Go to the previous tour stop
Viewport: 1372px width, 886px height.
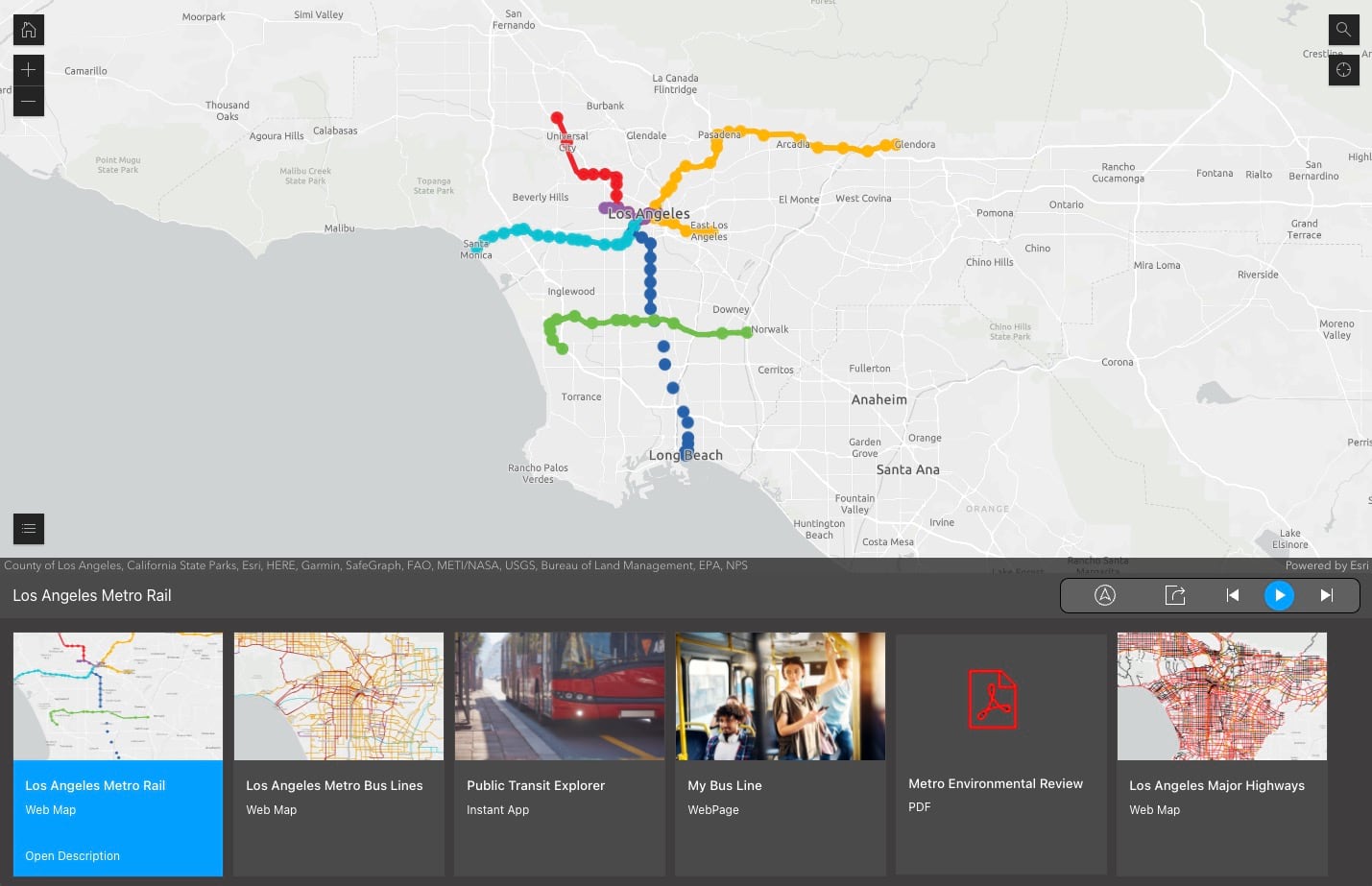coord(1233,595)
